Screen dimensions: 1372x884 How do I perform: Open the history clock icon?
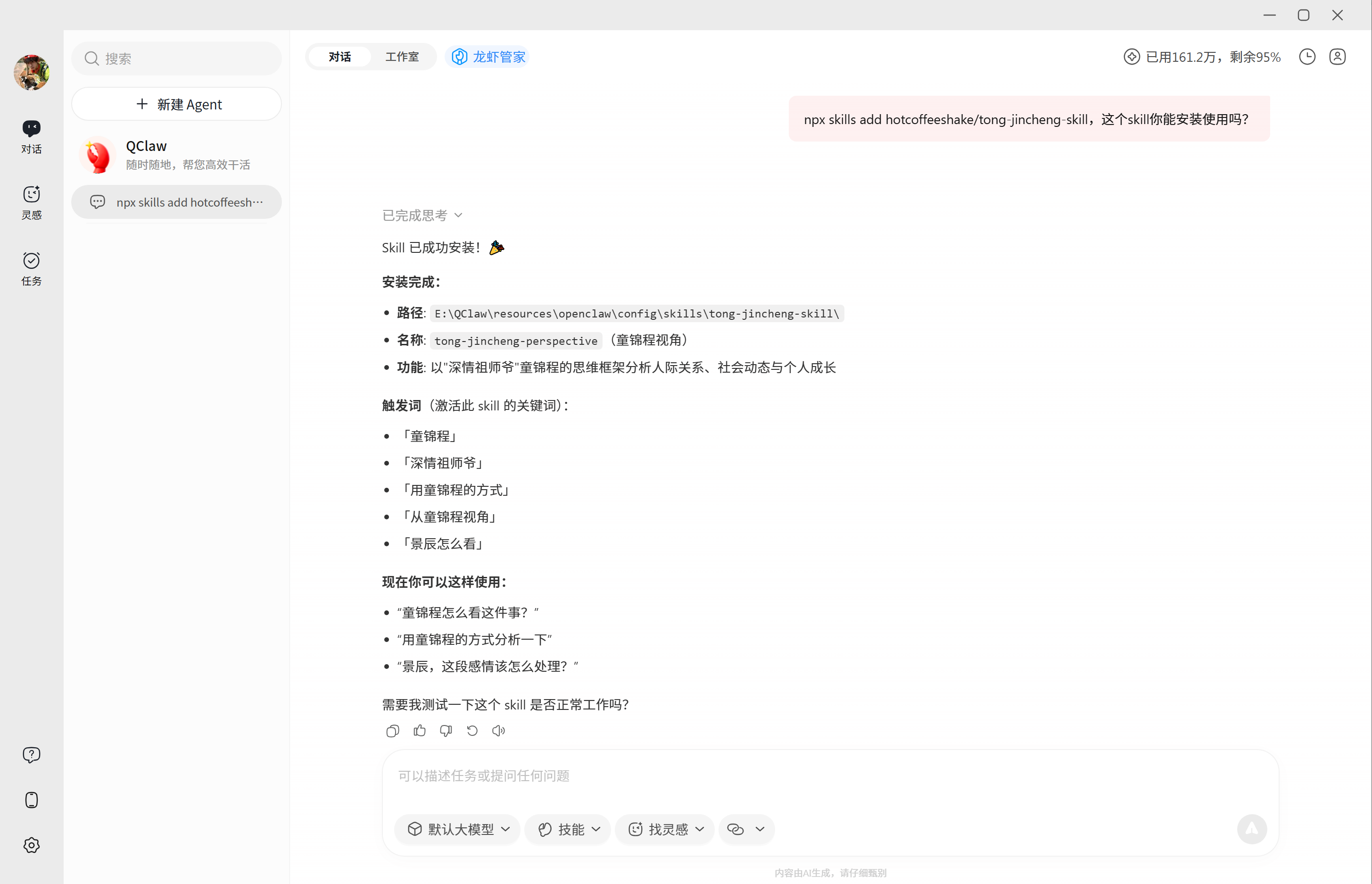[x=1306, y=57]
